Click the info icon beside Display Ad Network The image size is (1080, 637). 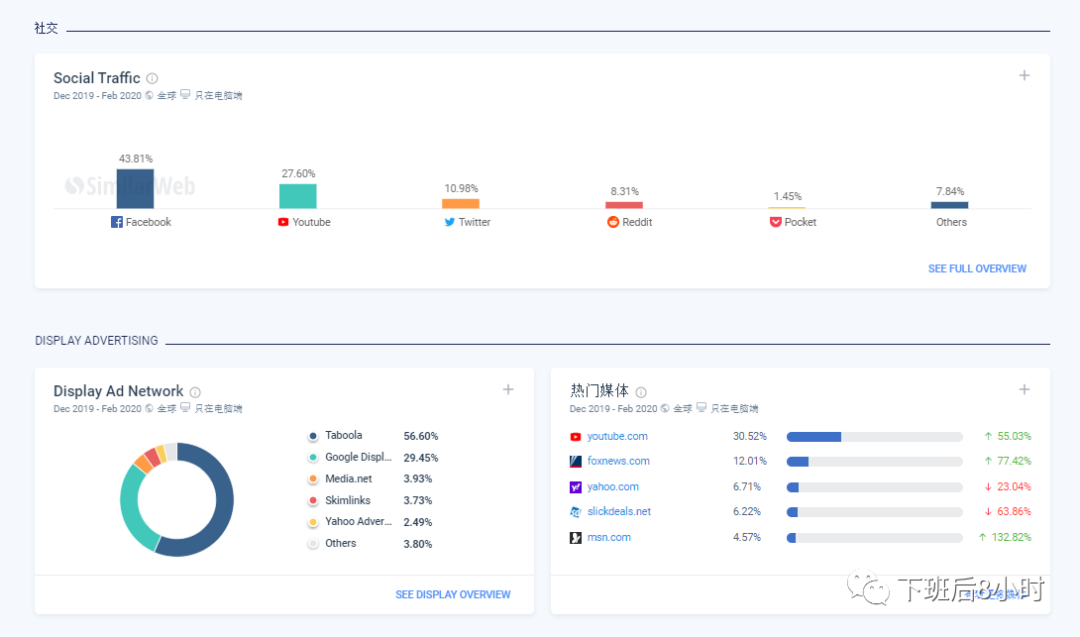pyautogui.click(x=195, y=392)
